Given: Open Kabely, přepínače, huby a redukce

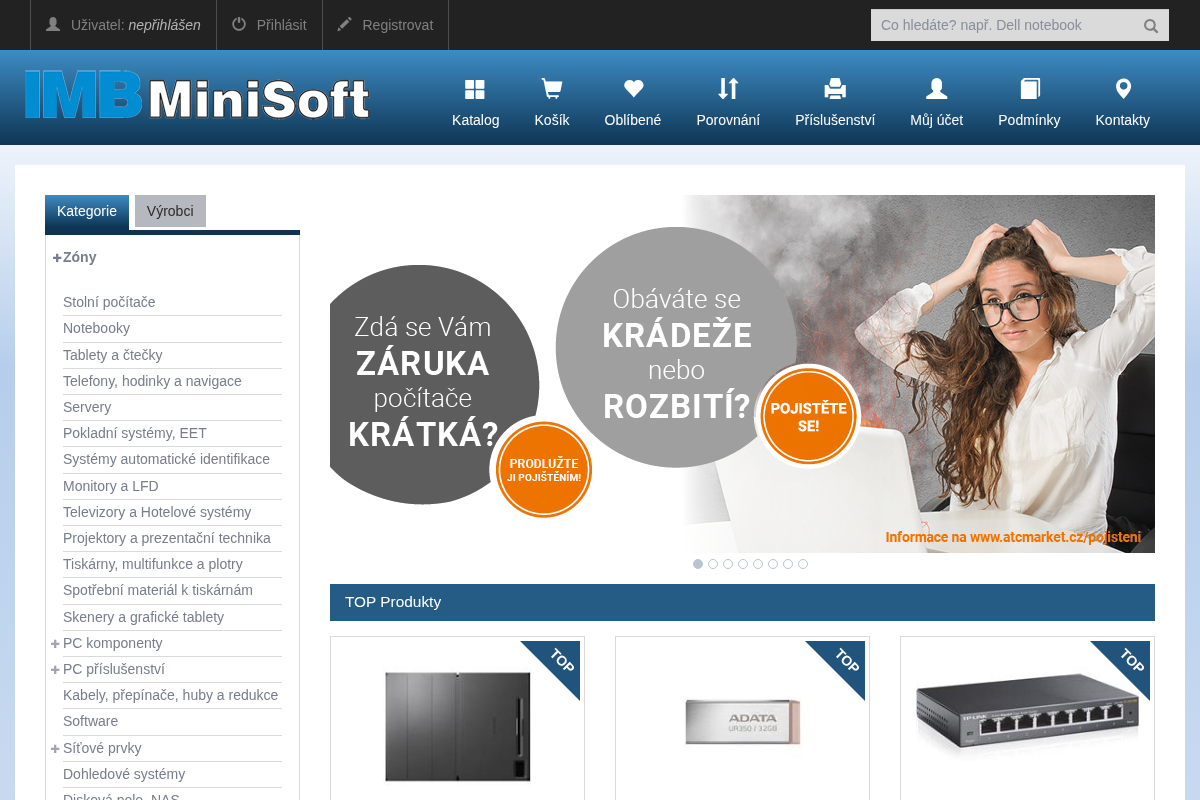Looking at the screenshot, I should pos(170,695).
